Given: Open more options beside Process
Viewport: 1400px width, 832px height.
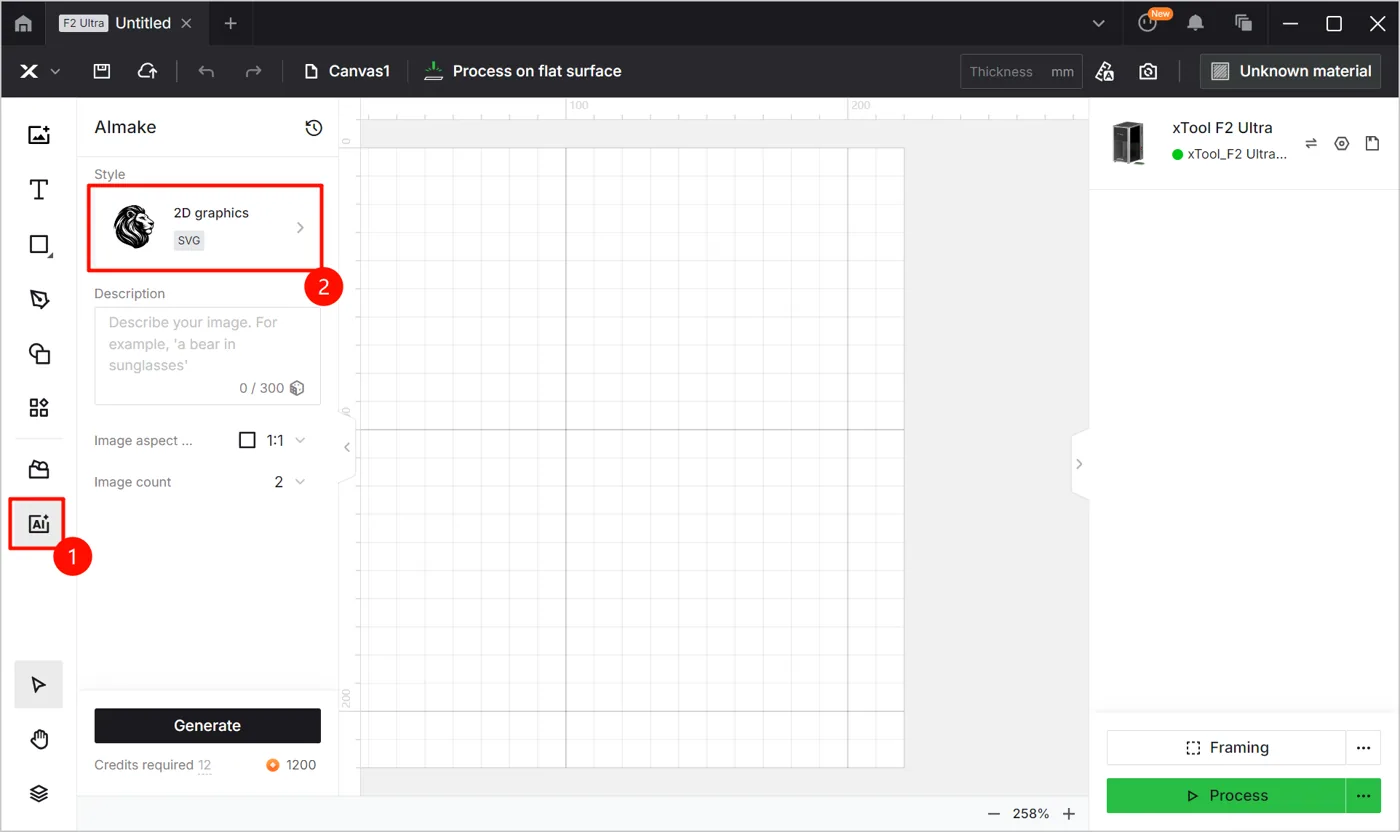Looking at the screenshot, I should click(1363, 795).
